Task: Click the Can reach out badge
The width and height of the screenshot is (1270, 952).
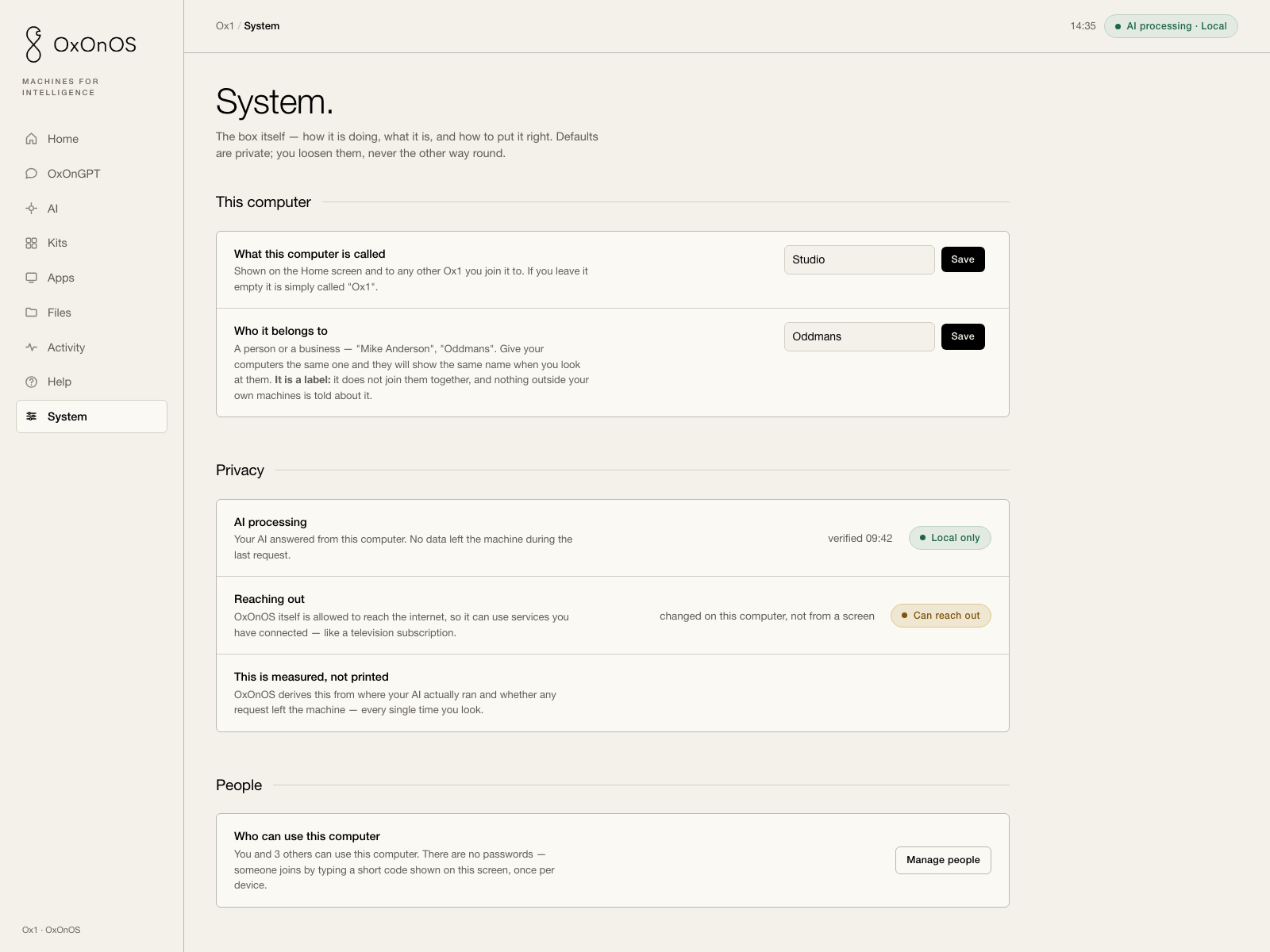Action: tap(941, 616)
